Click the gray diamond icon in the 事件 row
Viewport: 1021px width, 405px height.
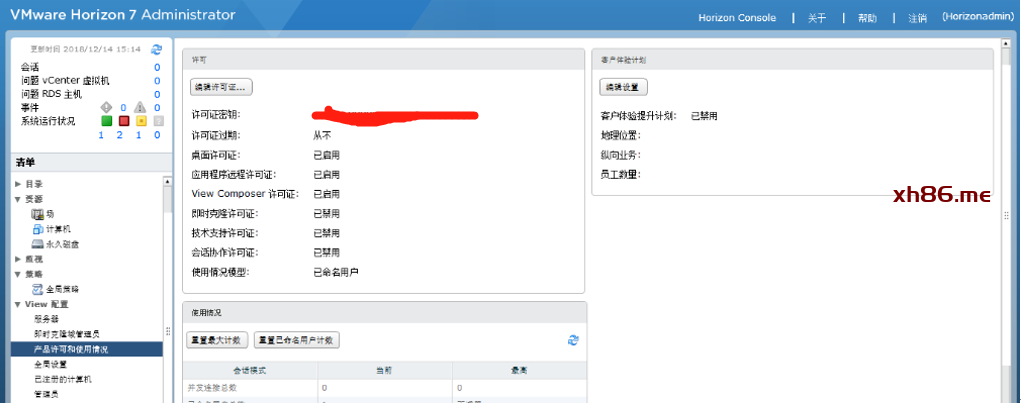tap(107, 108)
